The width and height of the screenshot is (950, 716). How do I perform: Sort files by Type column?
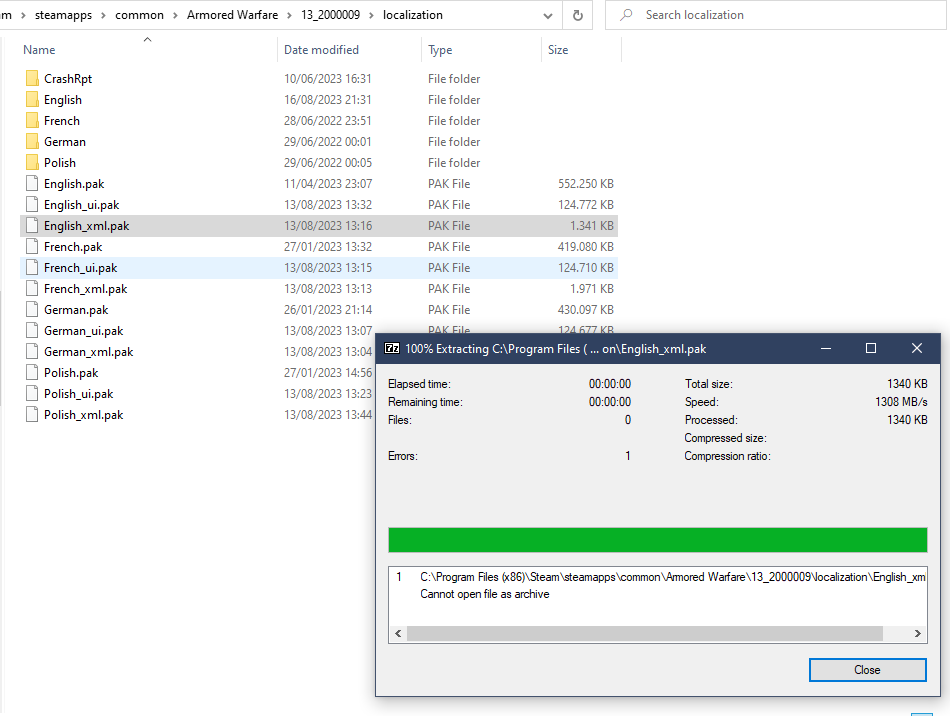(440, 50)
